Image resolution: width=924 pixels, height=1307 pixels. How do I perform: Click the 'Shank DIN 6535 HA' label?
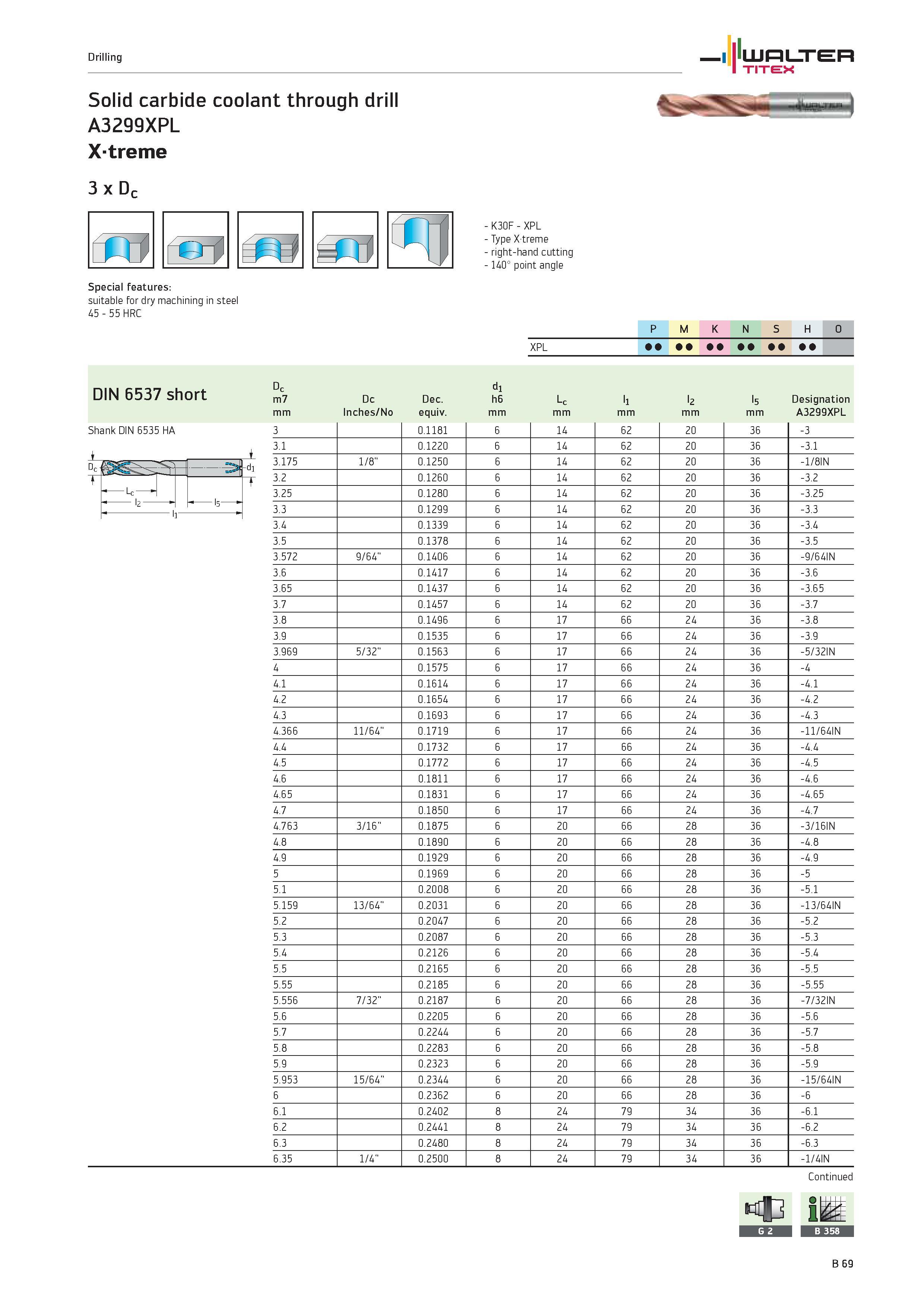[132, 430]
